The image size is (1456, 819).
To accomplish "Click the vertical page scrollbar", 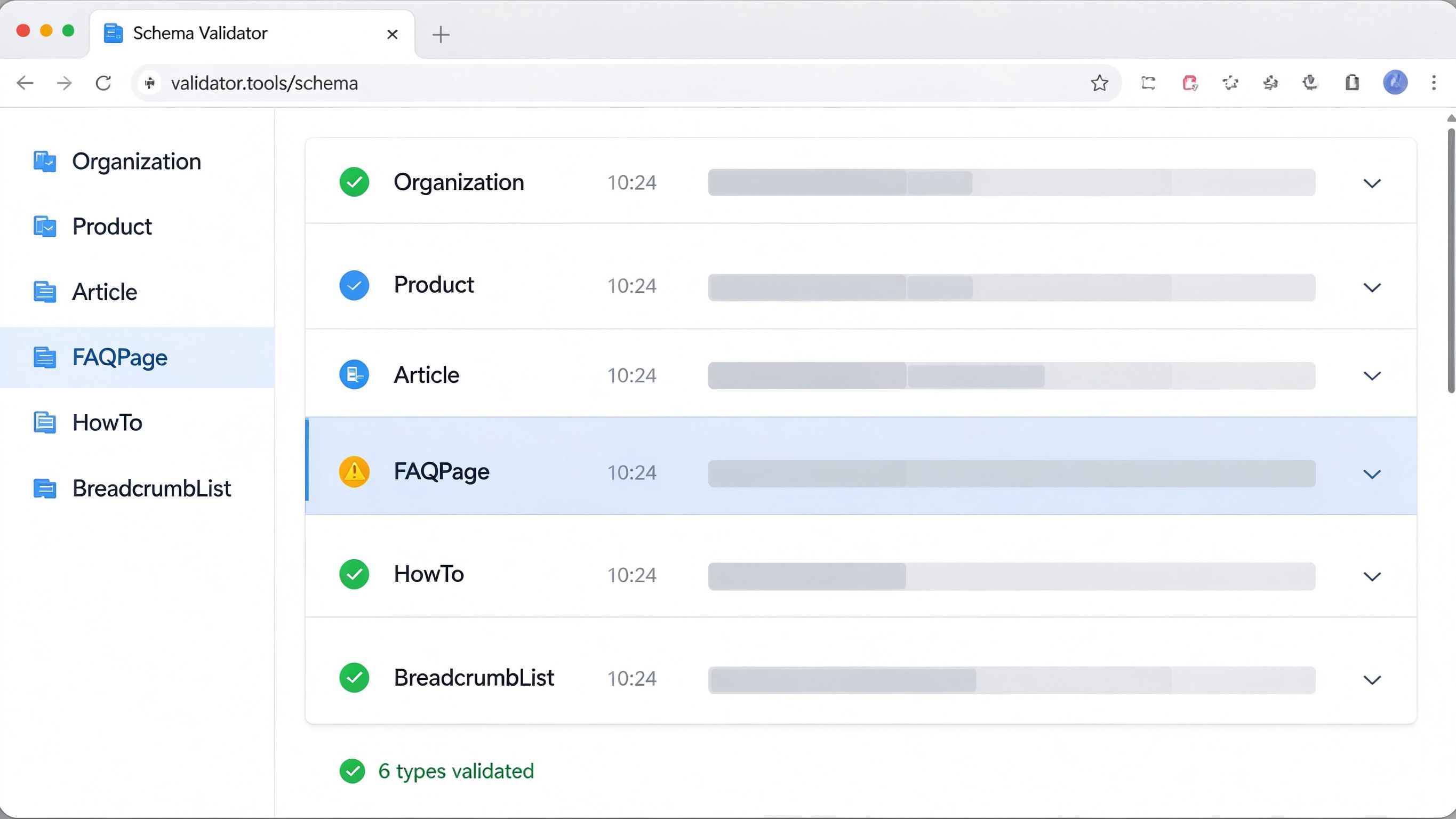I will pos(1450,261).
